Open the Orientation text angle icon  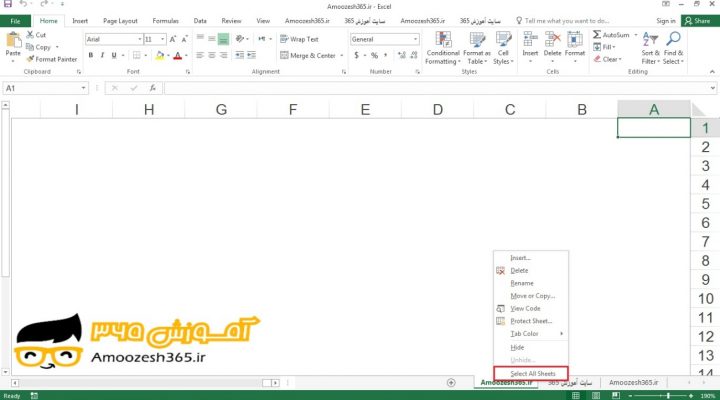240,39
